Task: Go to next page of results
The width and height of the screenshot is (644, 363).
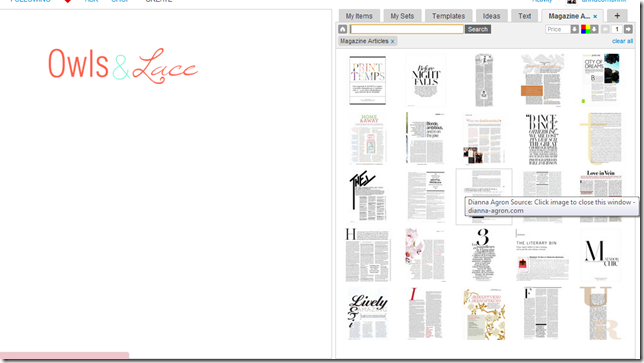Action: (628, 29)
